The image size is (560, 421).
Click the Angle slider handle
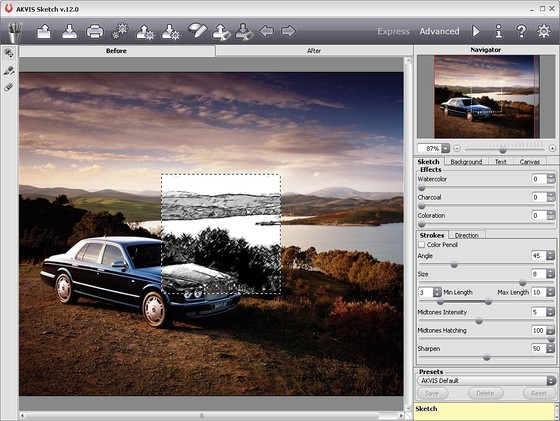coord(454,265)
